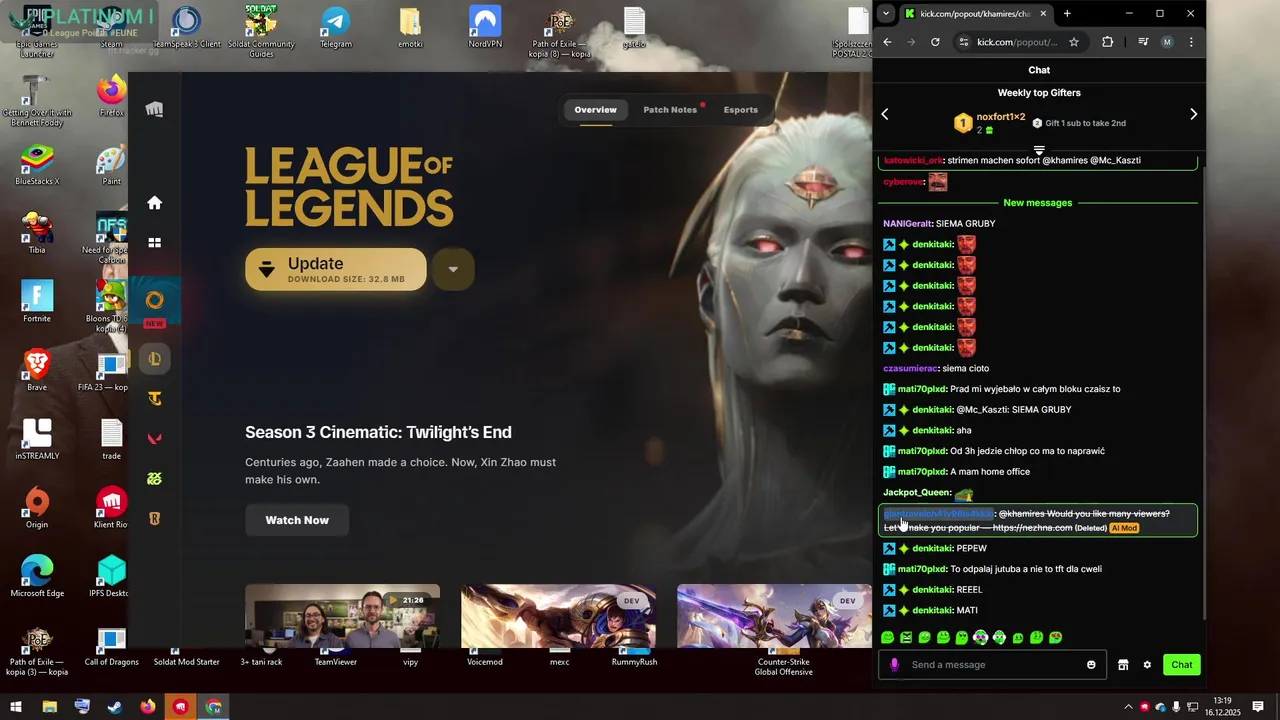Click username czasumierac in chat
The width and height of the screenshot is (1280, 720).
click(910, 369)
